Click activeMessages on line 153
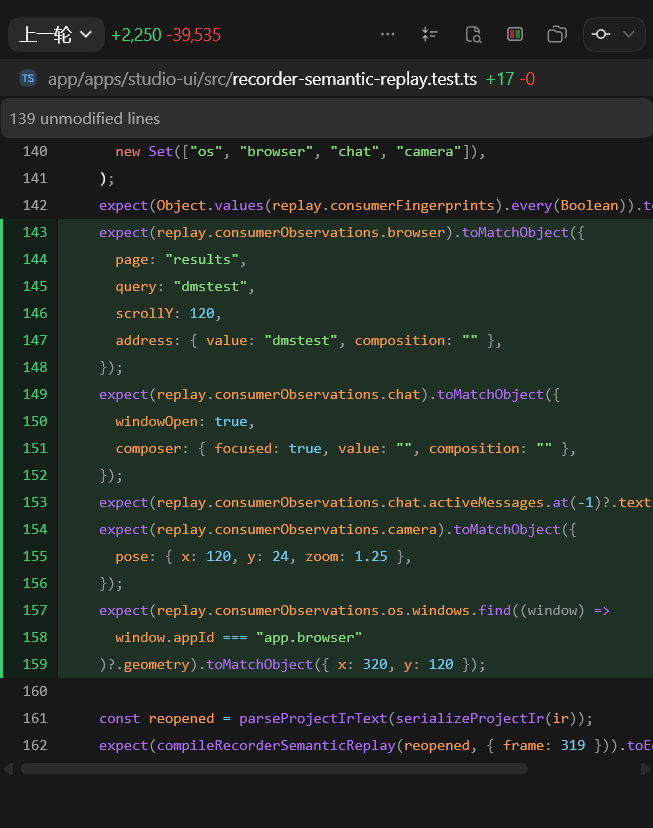 tap(486, 502)
